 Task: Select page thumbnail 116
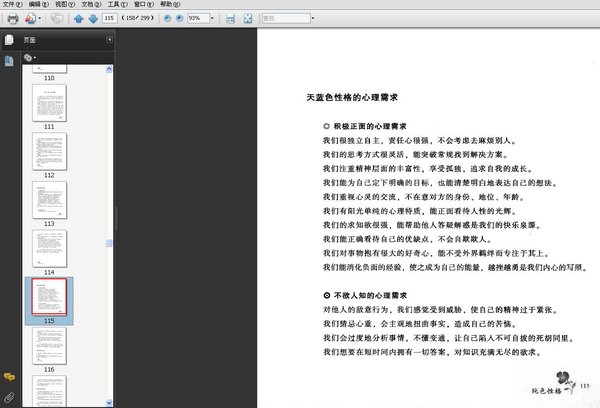pos(49,346)
